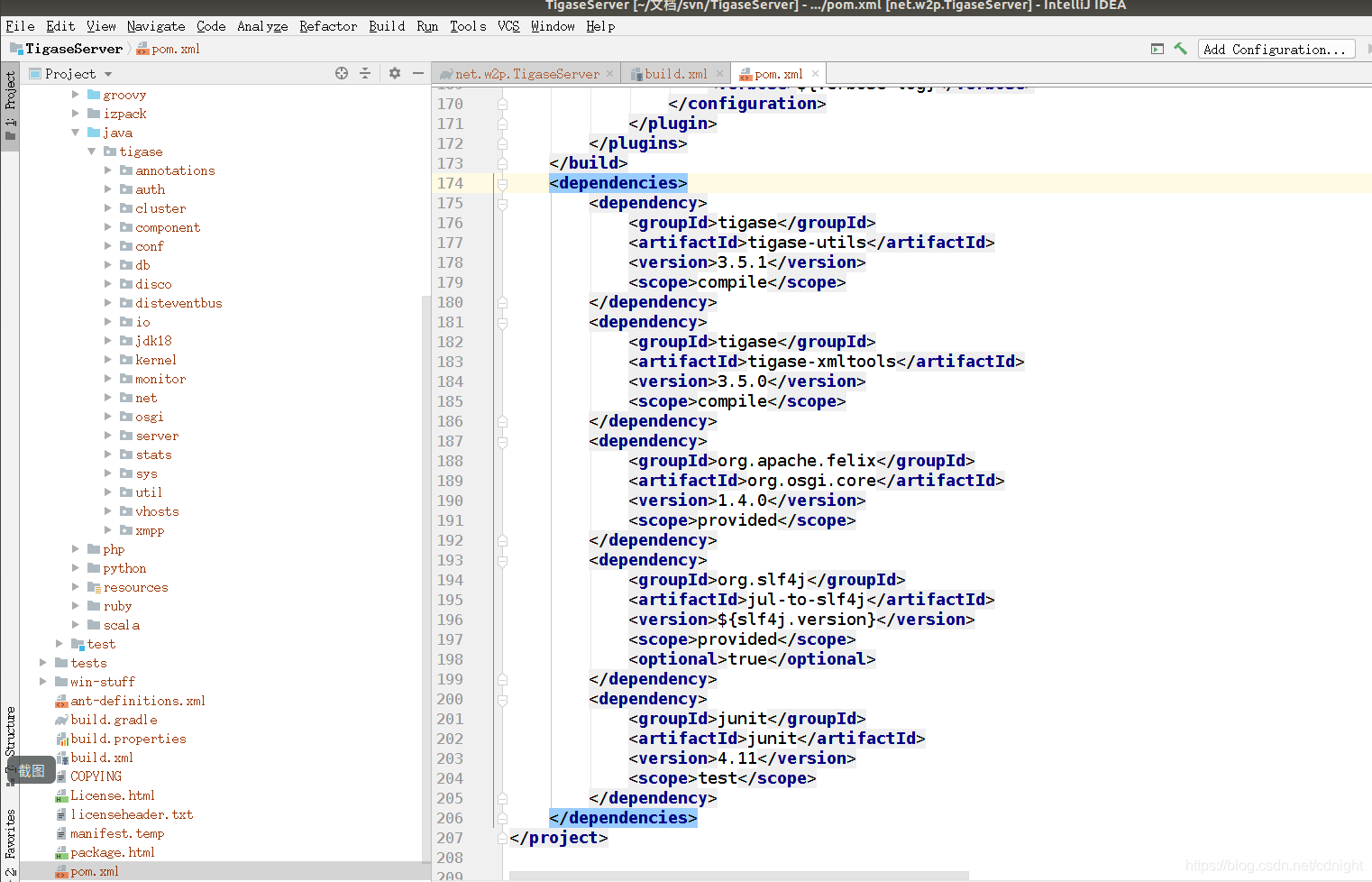Click the closing dependencies tag
This screenshot has height=882, width=1372.
coord(623,818)
